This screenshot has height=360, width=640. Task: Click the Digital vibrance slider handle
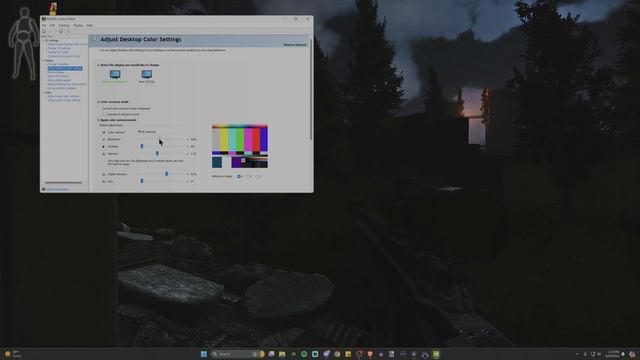coord(167,174)
